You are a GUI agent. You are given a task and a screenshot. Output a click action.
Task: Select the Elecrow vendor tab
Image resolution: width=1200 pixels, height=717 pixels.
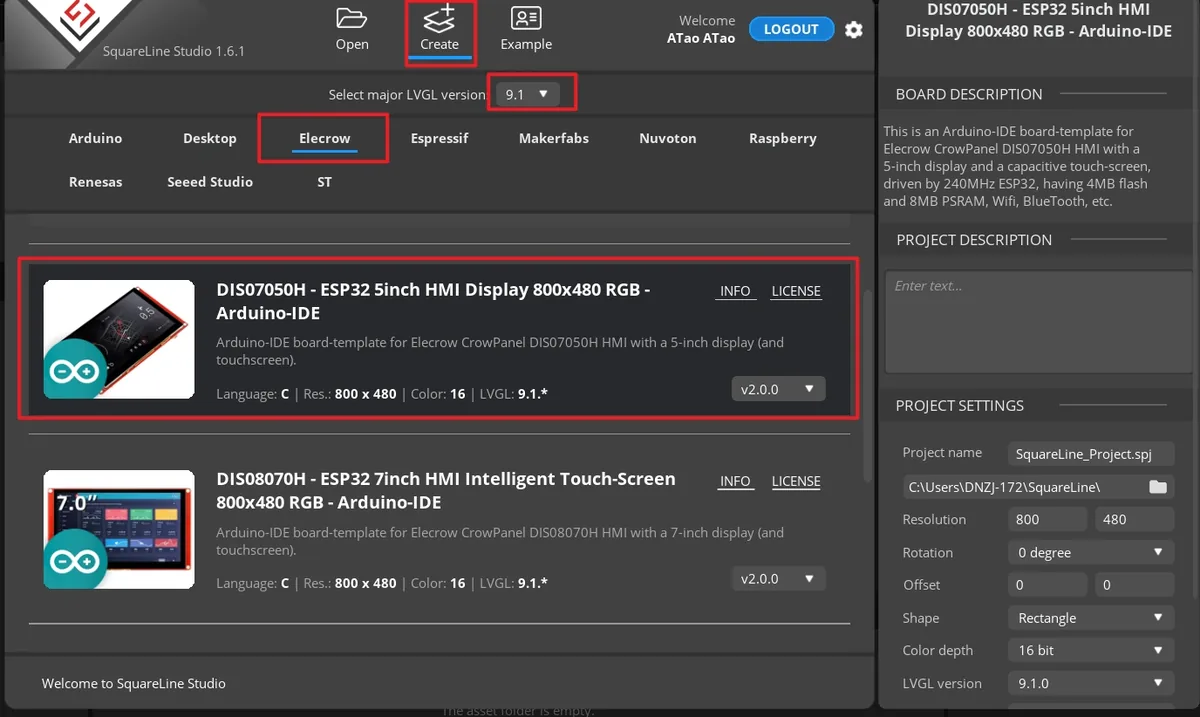(x=324, y=138)
